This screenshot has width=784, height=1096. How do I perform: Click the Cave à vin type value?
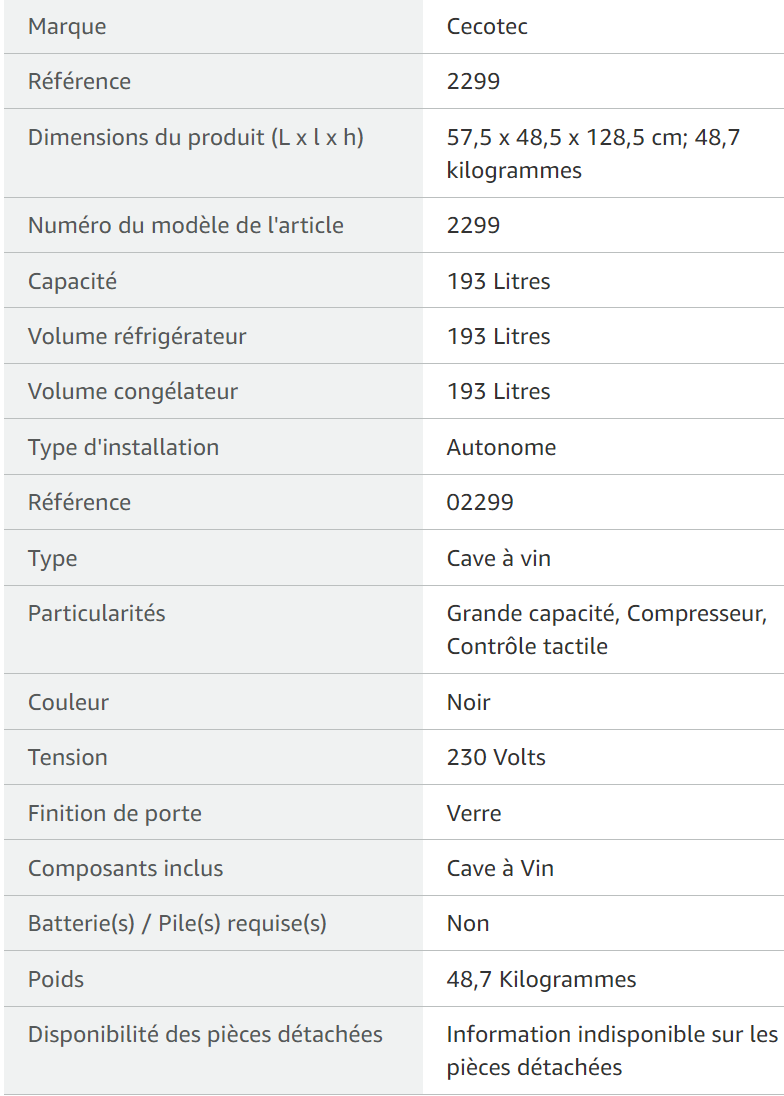tap(499, 558)
